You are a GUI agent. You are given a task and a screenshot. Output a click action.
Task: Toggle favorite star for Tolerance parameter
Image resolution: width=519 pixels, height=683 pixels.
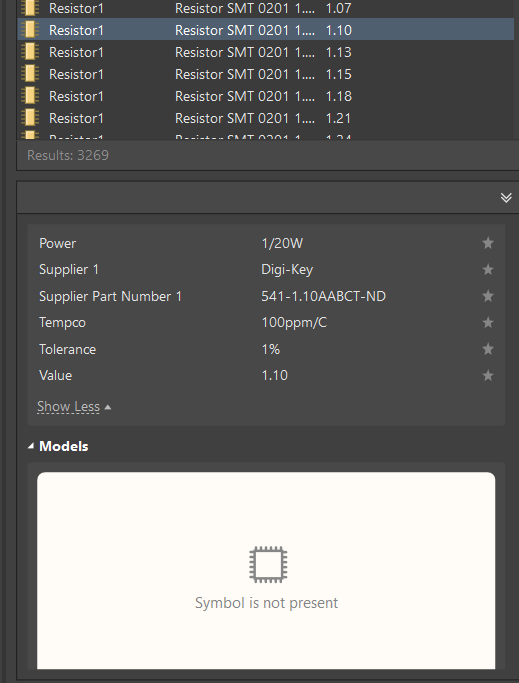pos(488,349)
